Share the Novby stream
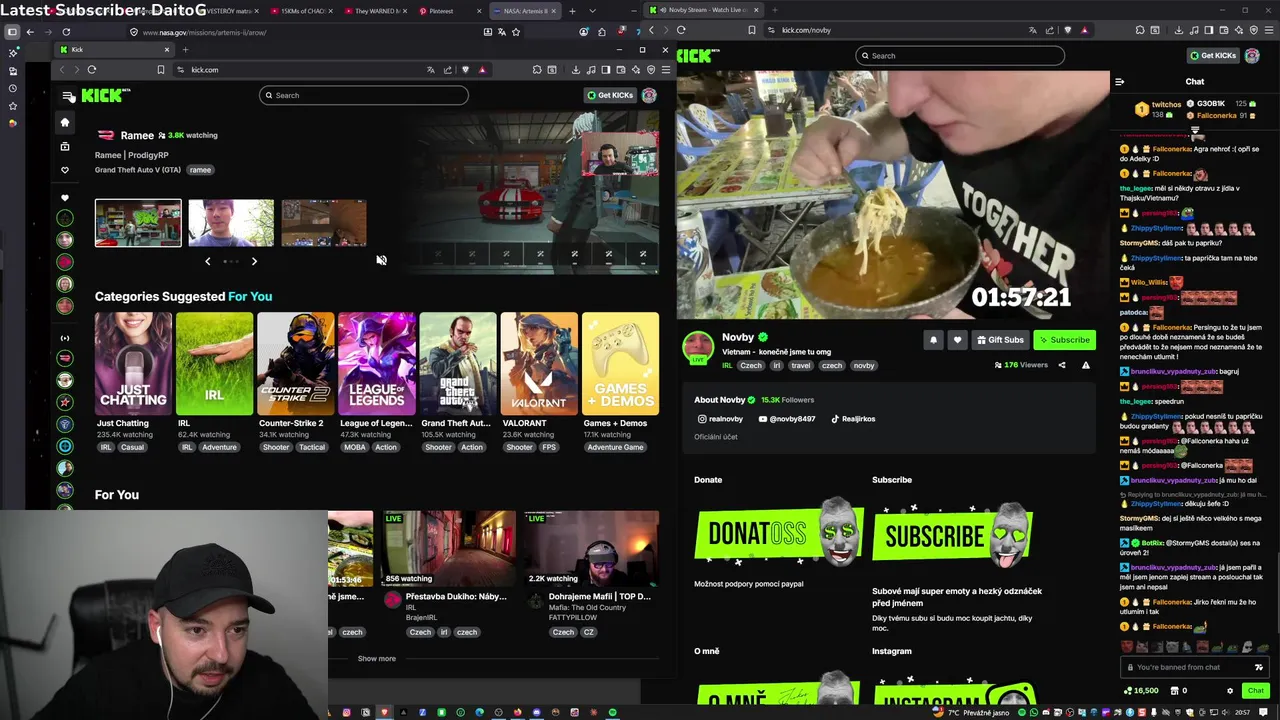The image size is (1280, 720). coord(1062,365)
